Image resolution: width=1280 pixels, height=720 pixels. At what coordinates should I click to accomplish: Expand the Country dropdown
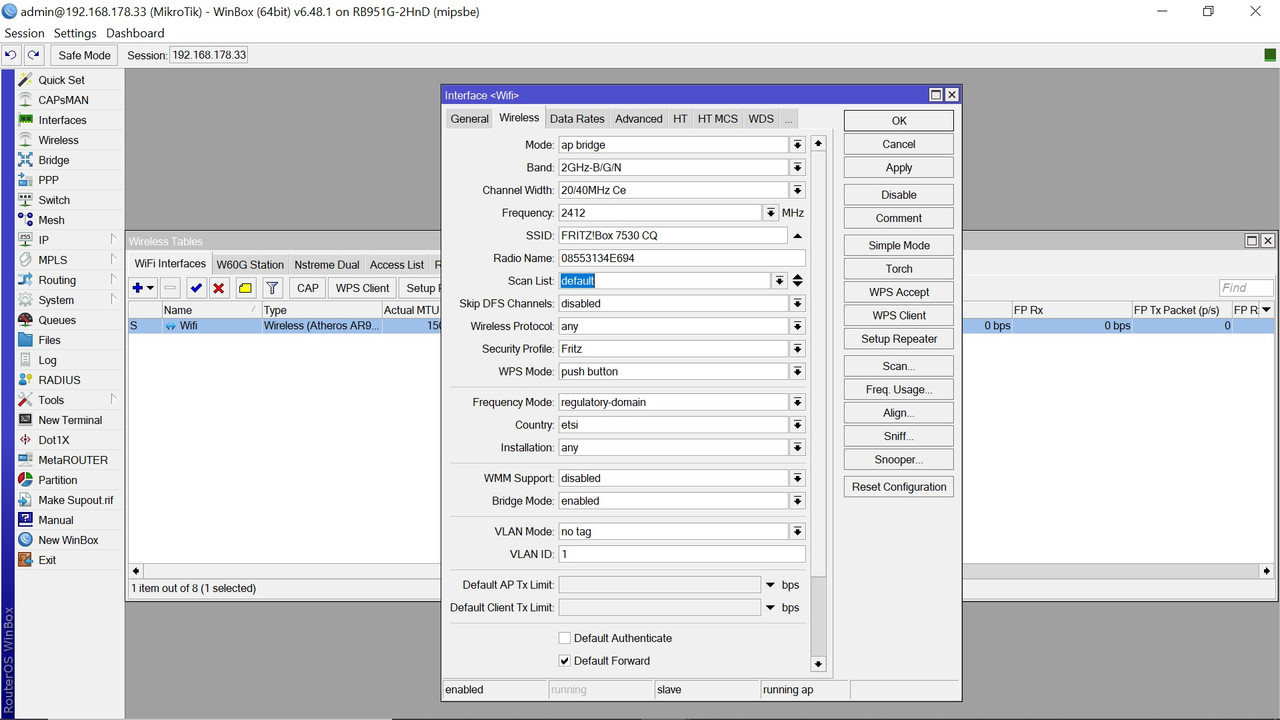797,425
